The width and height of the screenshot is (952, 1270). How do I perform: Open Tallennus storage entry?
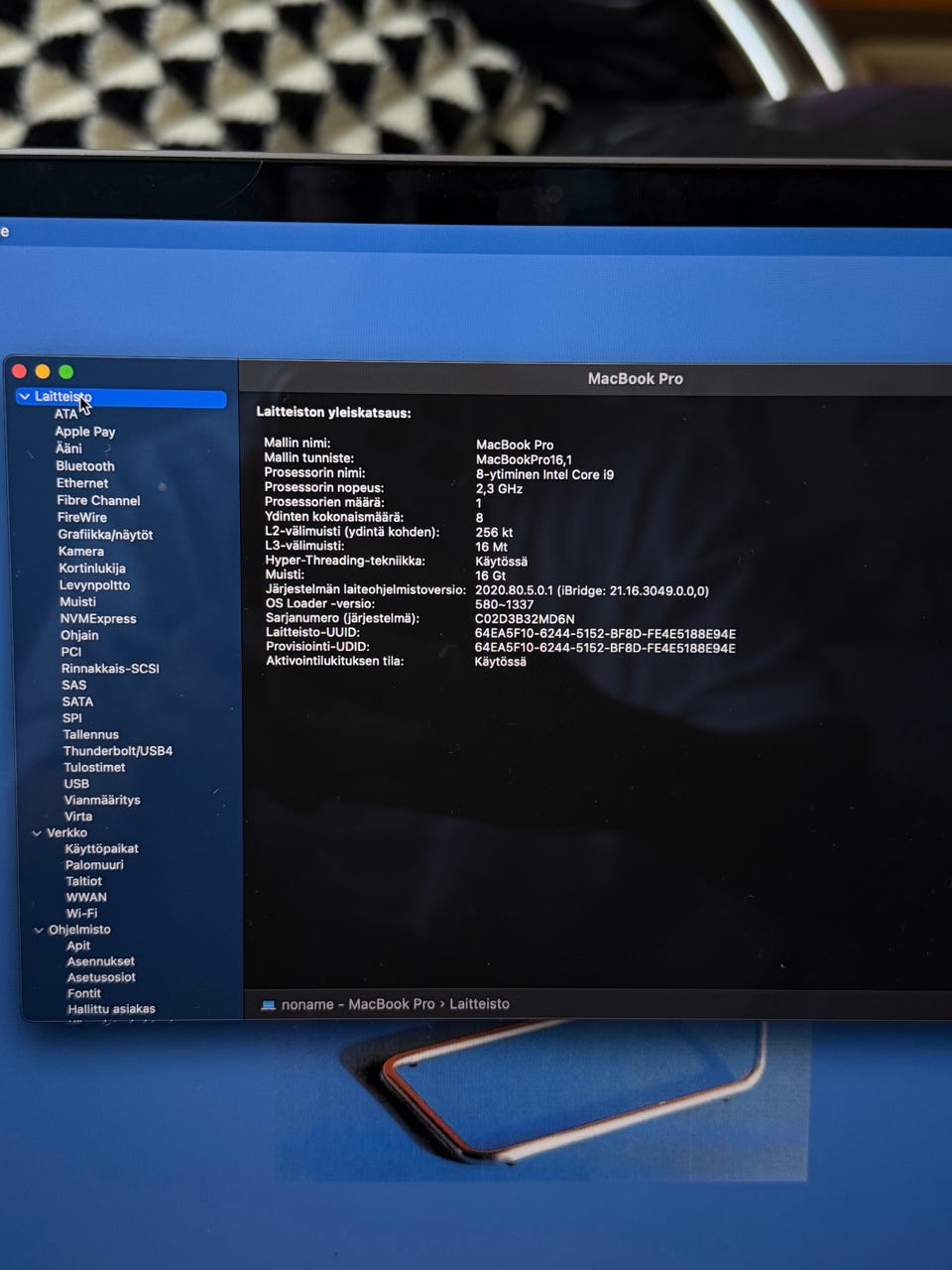(91, 735)
